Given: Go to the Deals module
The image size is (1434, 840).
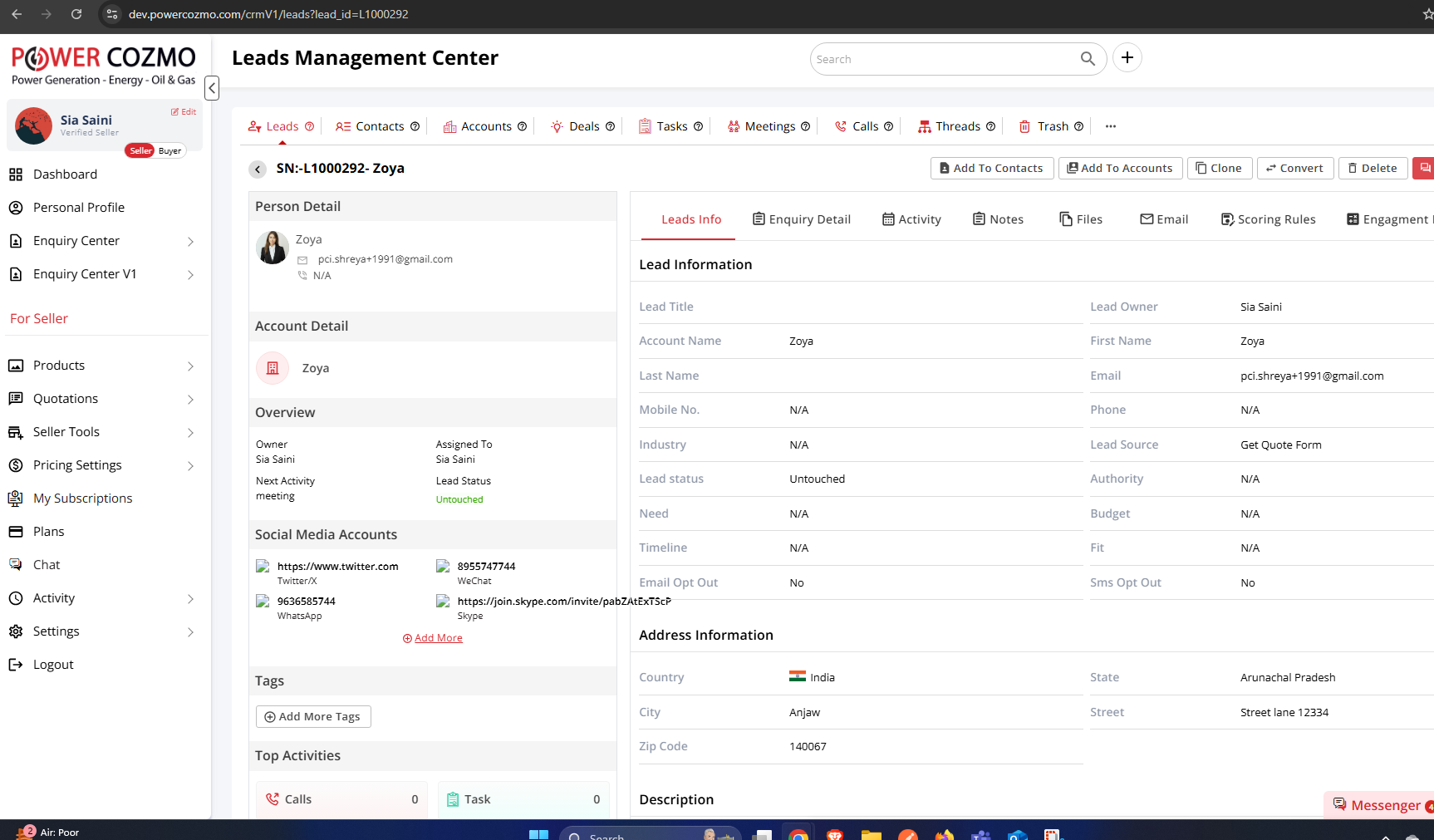Looking at the screenshot, I should 583,127.
